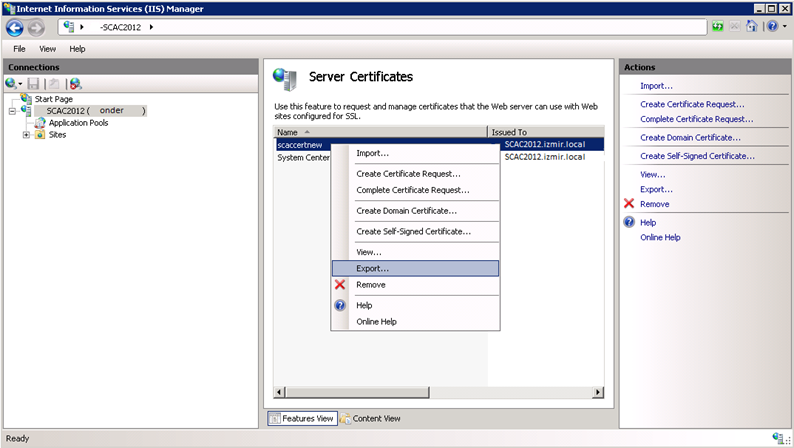Click the Features View tab icon
794x448 pixels.
click(x=275, y=419)
